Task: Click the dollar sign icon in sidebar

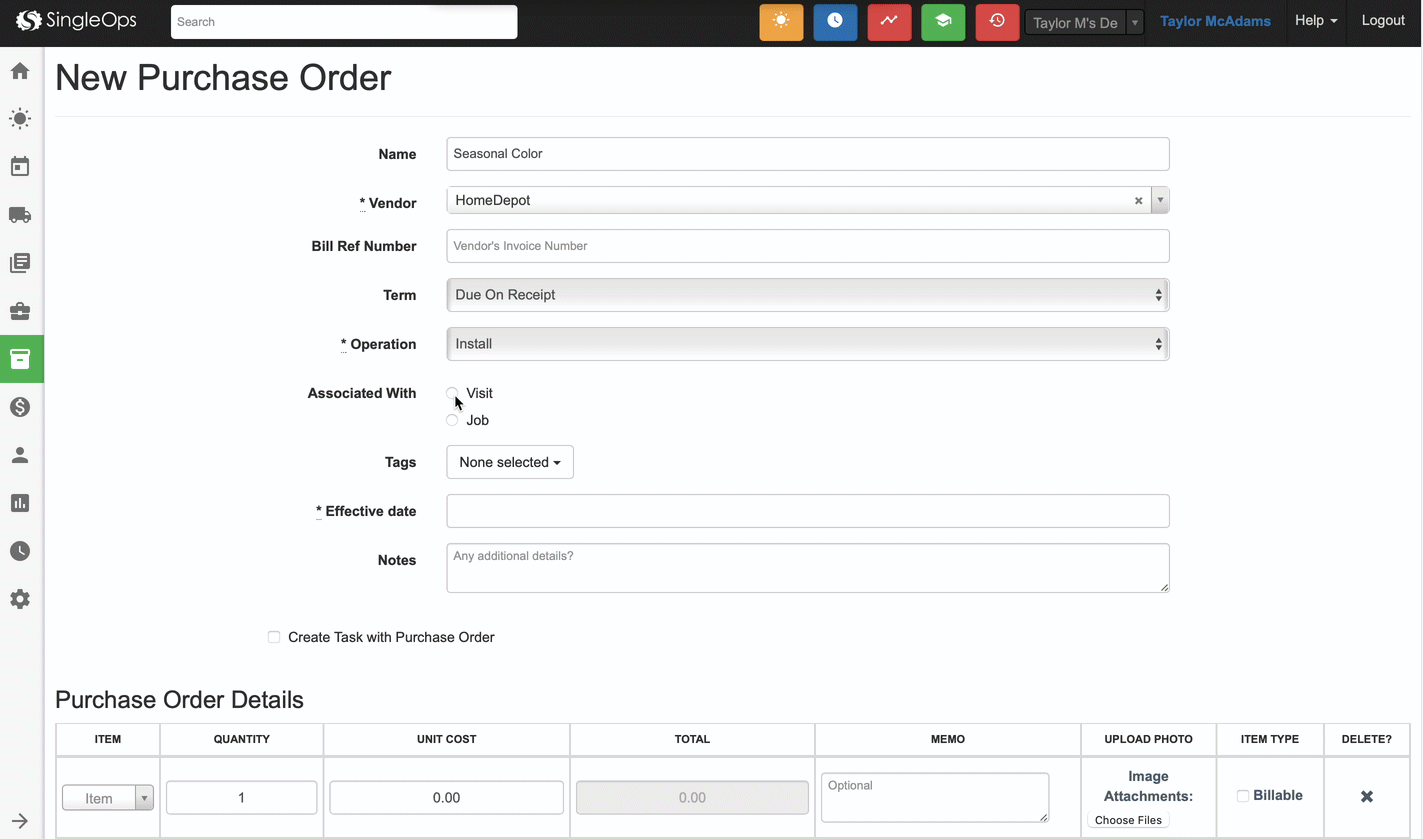Action: point(20,407)
